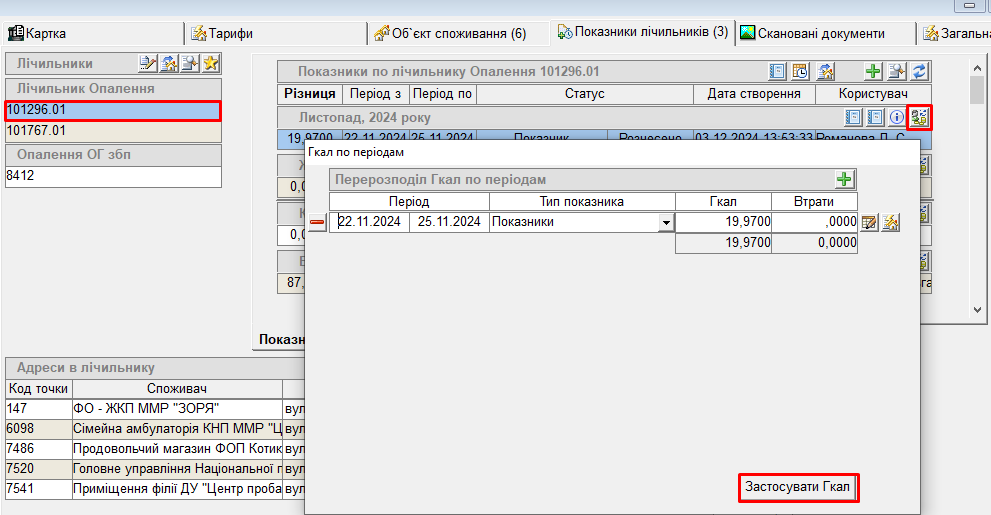Open the Об'єкт споживання (6) tab
This screenshot has width=991, height=515.
(450, 33)
